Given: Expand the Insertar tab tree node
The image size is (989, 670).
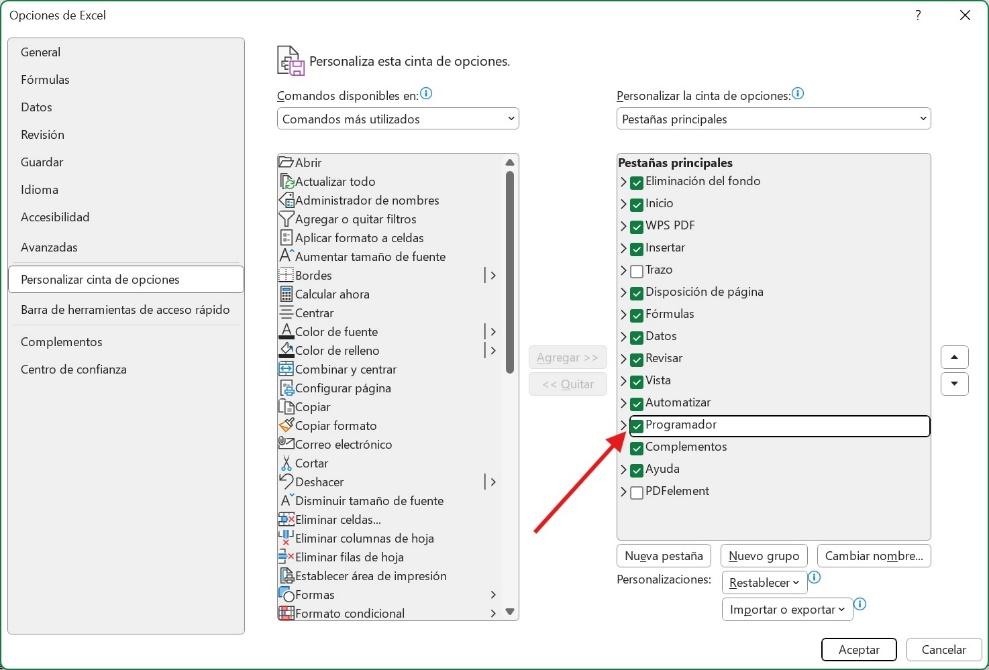Looking at the screenshot, I should coord(623,249).
